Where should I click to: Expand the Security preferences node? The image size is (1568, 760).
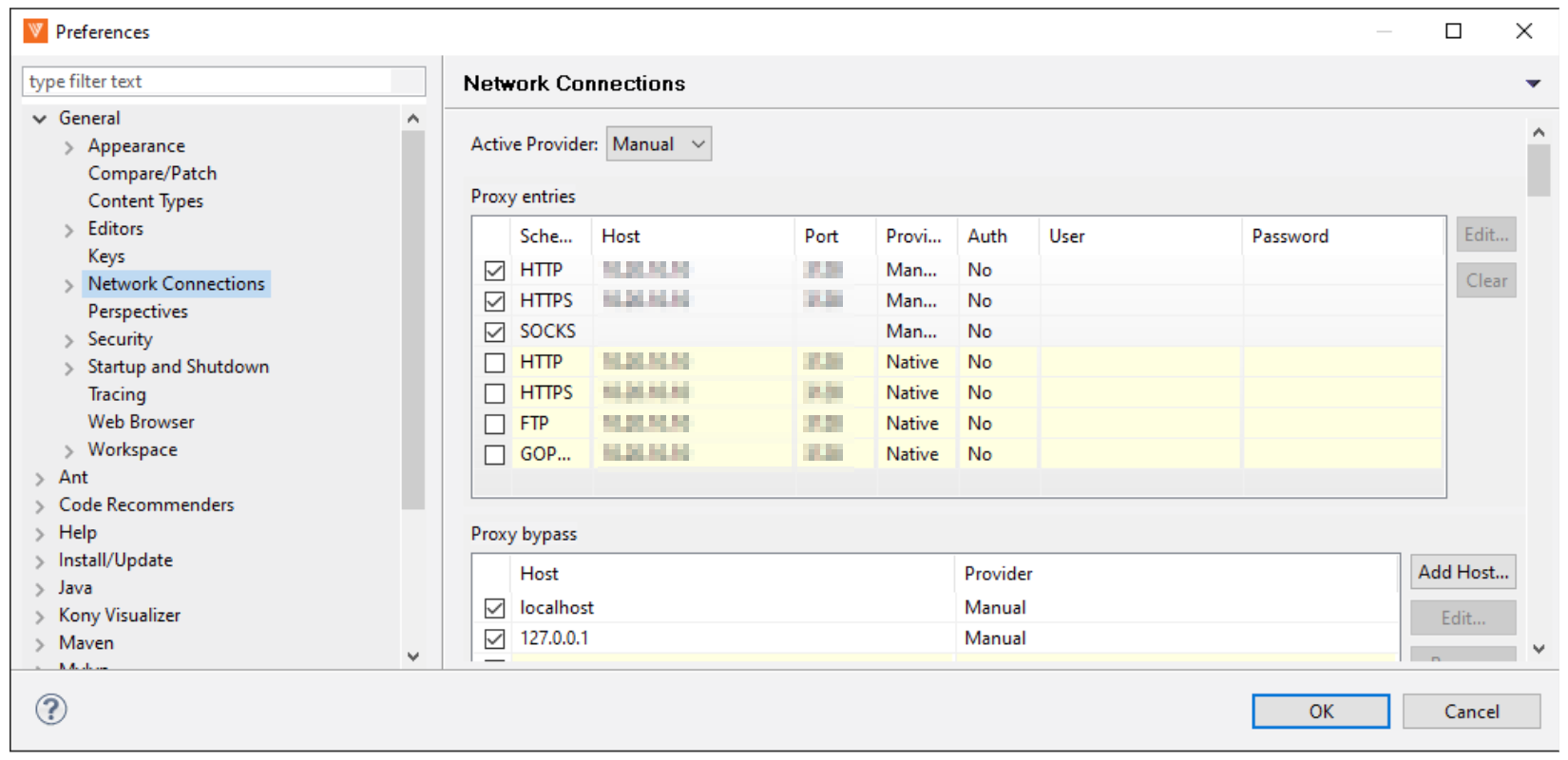68,340
